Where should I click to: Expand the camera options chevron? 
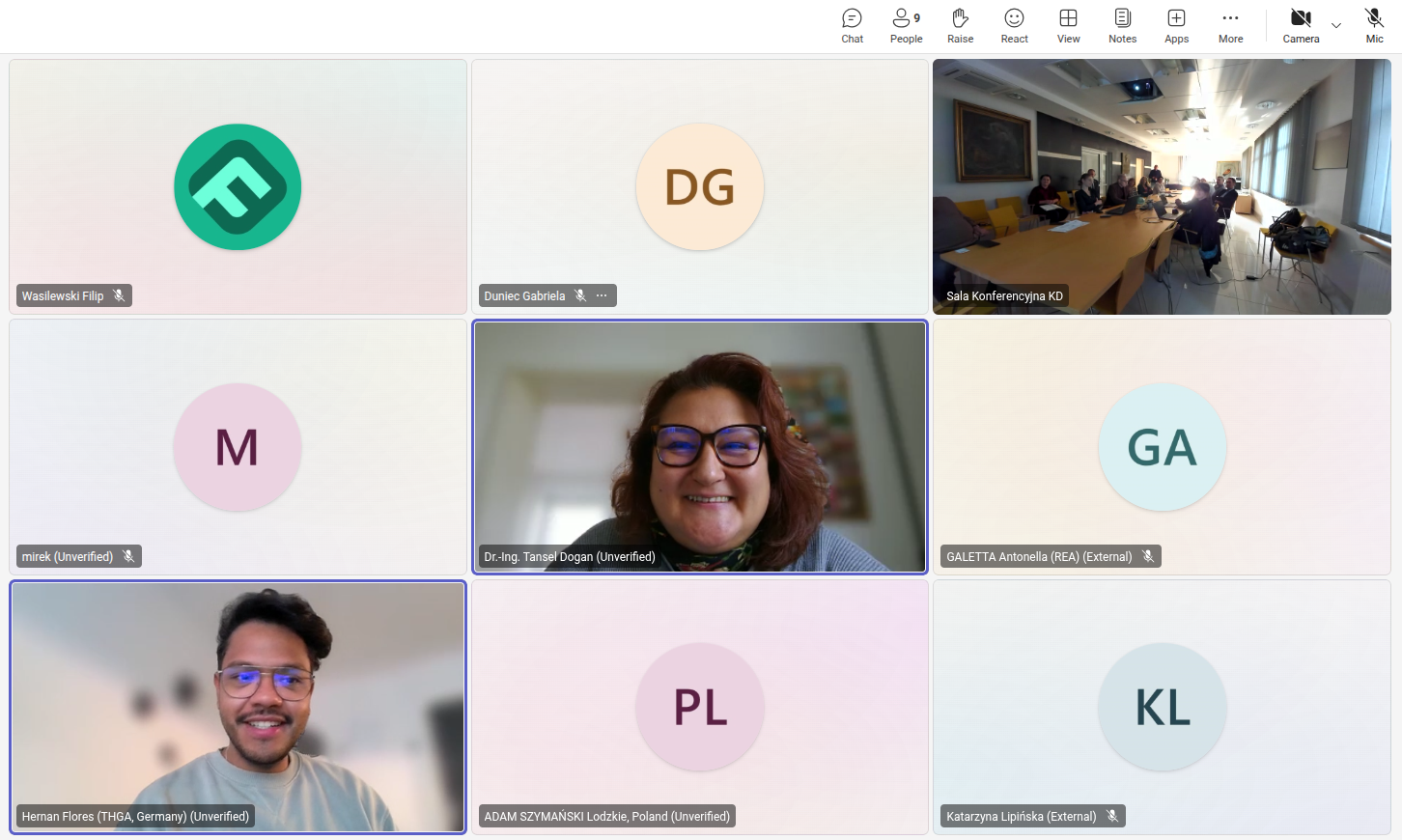pos(1336,25)
